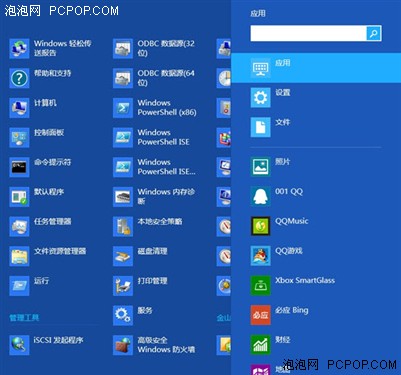401x375 pixels.
Task: Open the Computer (计算机) icon
Action: tap(19, 108)
